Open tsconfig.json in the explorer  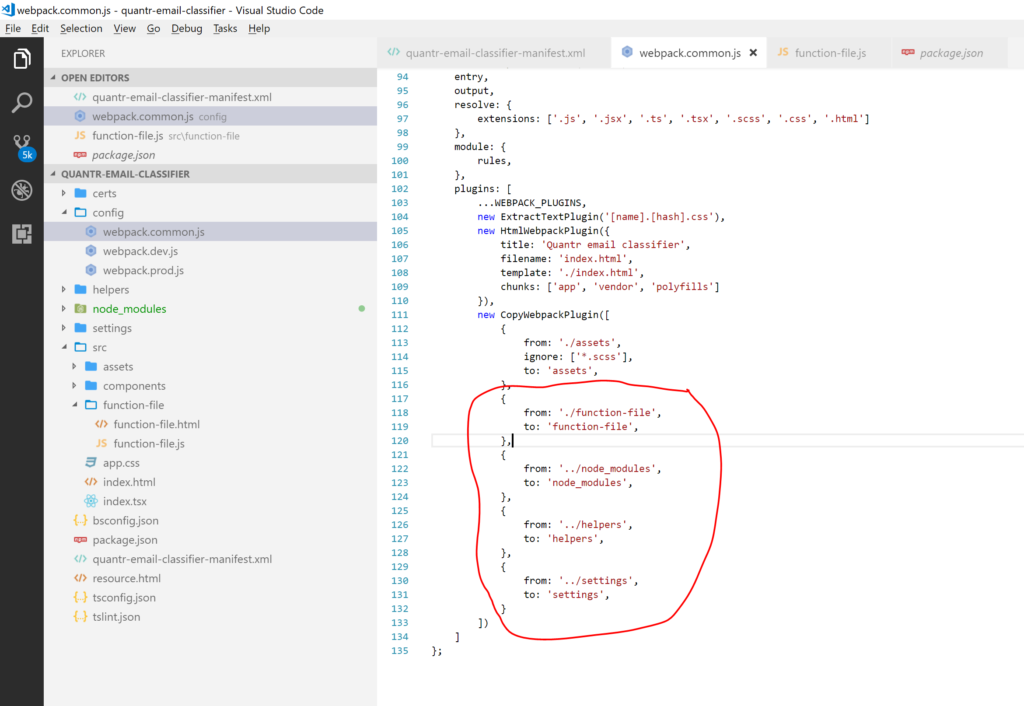pyautogui.click(x=210, y=598)
